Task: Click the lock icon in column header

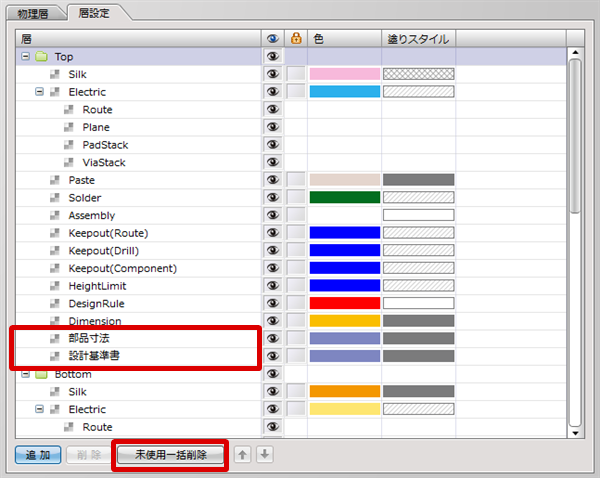Action: pyautogui.click(x=295, y=38)
